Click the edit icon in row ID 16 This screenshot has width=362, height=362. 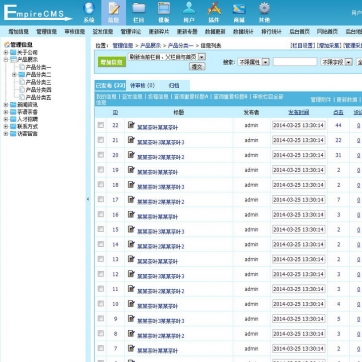click(x=131, y=214)
